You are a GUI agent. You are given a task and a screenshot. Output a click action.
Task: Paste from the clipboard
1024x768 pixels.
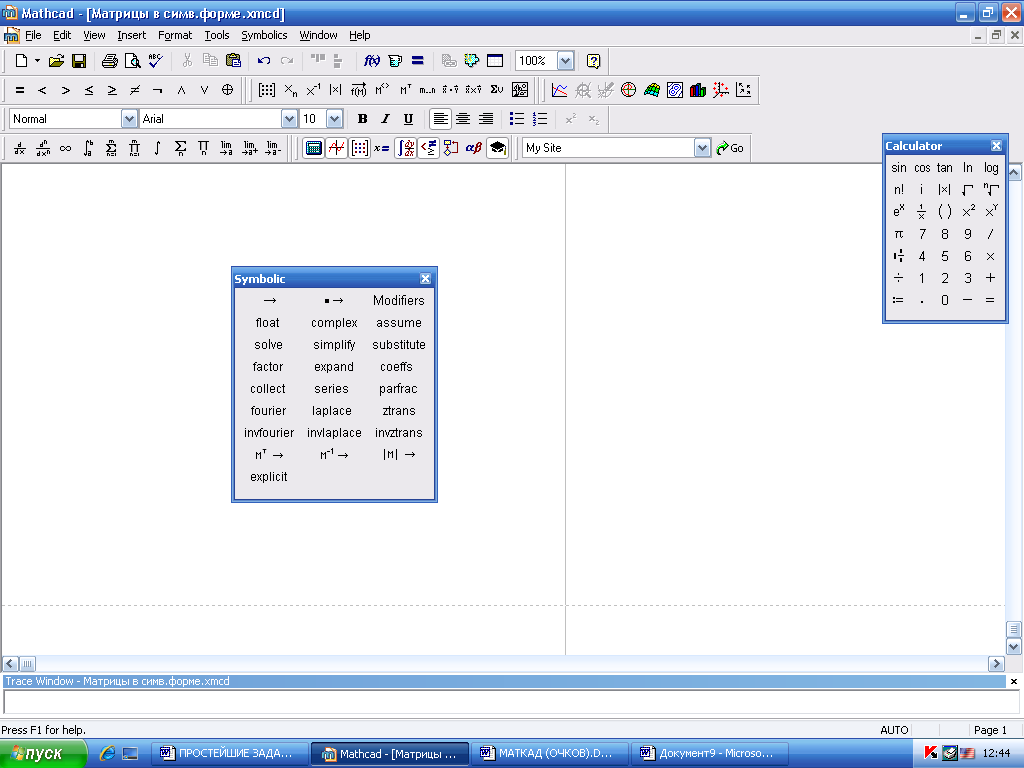233,61
